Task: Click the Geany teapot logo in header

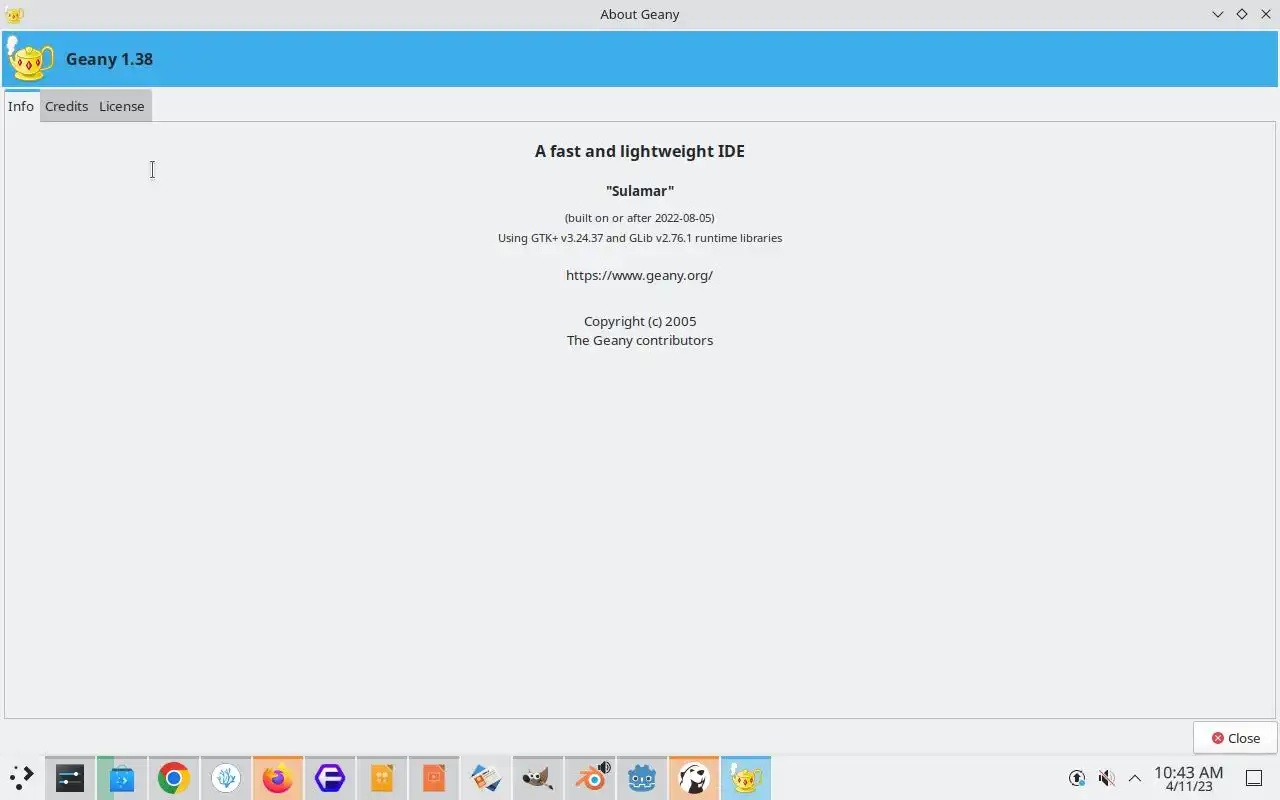Action: pos(30,59)
